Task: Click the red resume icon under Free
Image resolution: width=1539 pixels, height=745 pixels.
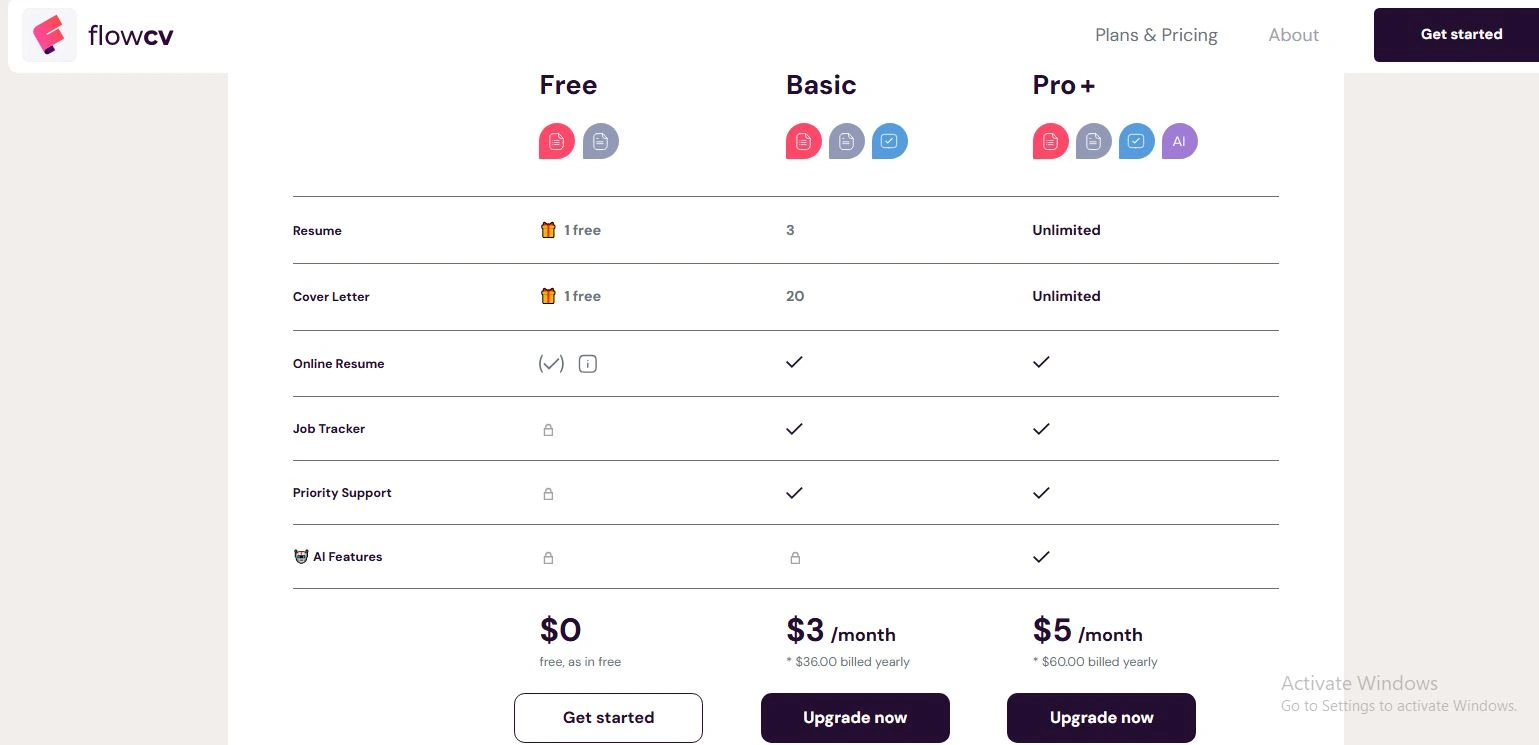Action: click(557, 141)
